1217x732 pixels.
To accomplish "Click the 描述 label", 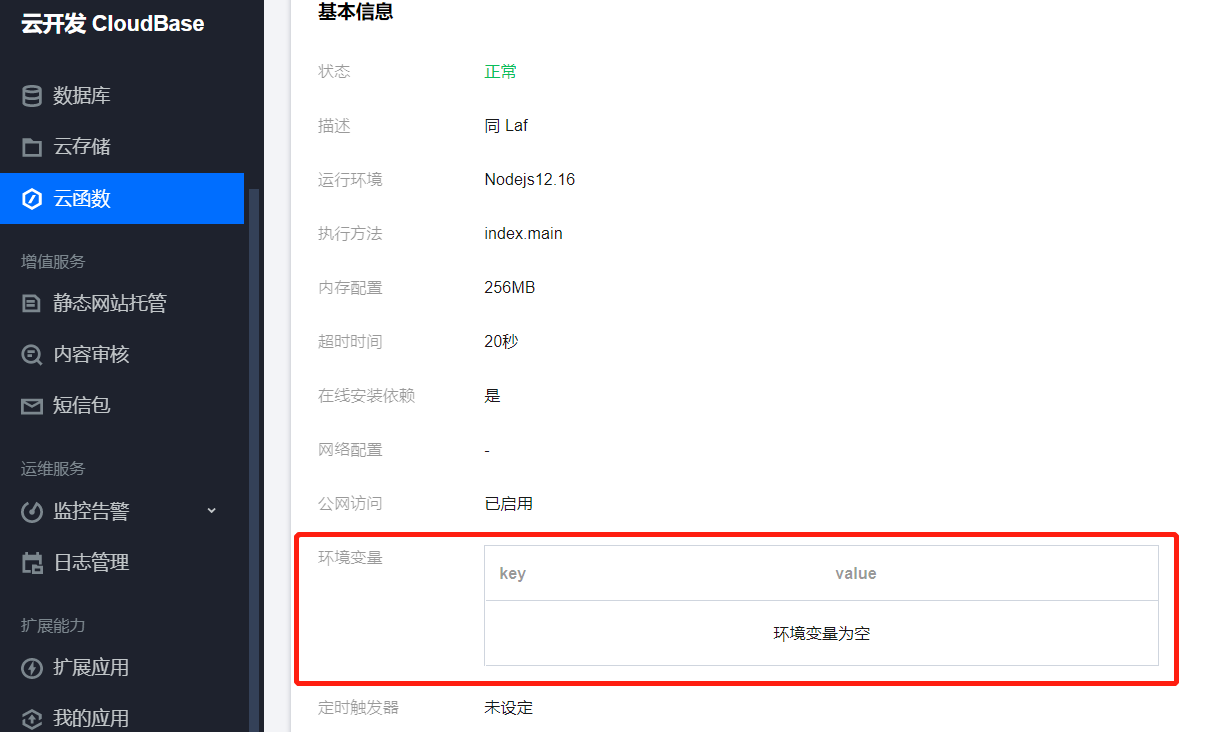I will pos(334,126).
